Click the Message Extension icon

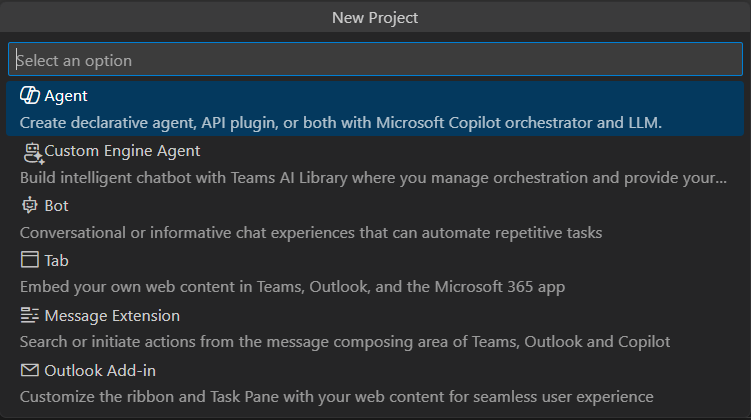30,315
